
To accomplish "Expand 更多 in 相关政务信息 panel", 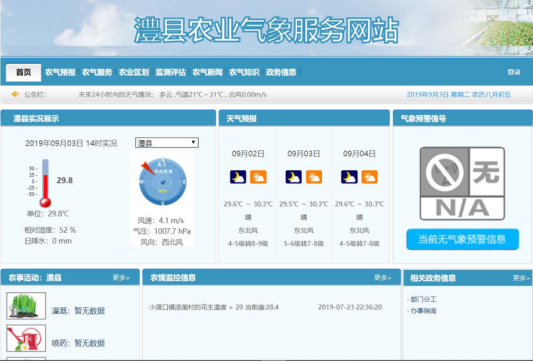I will 521,278.
